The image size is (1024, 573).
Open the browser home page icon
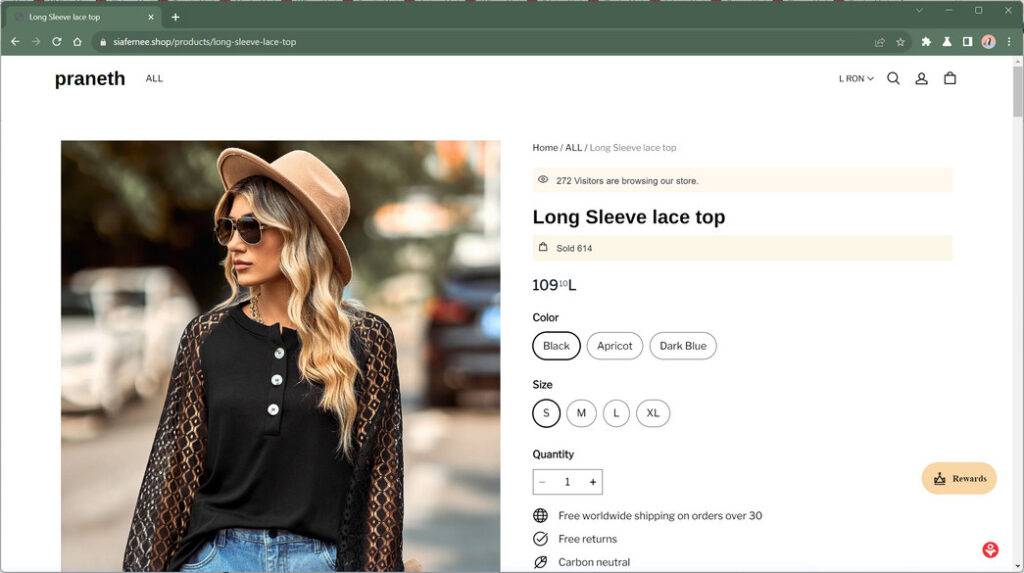point(77,41)
